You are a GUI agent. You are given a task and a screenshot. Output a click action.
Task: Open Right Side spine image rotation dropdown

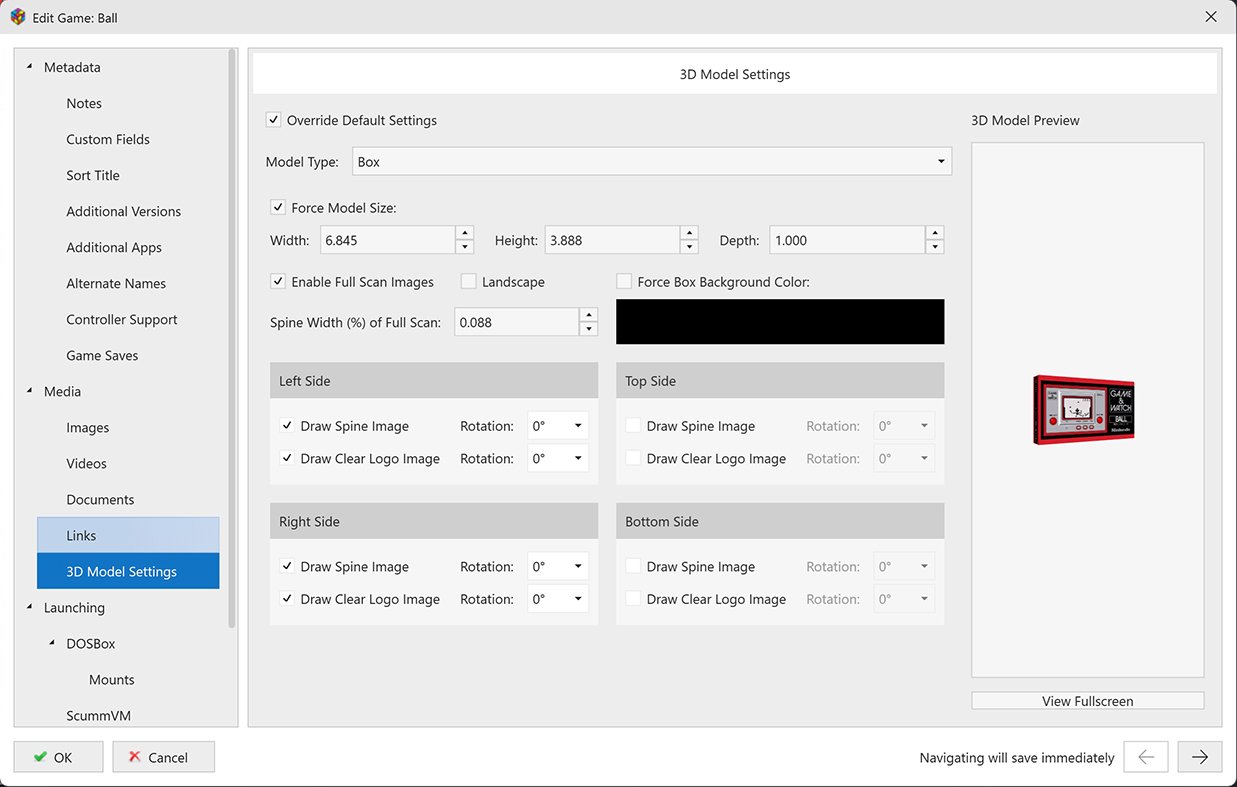(x=558, y=566)
